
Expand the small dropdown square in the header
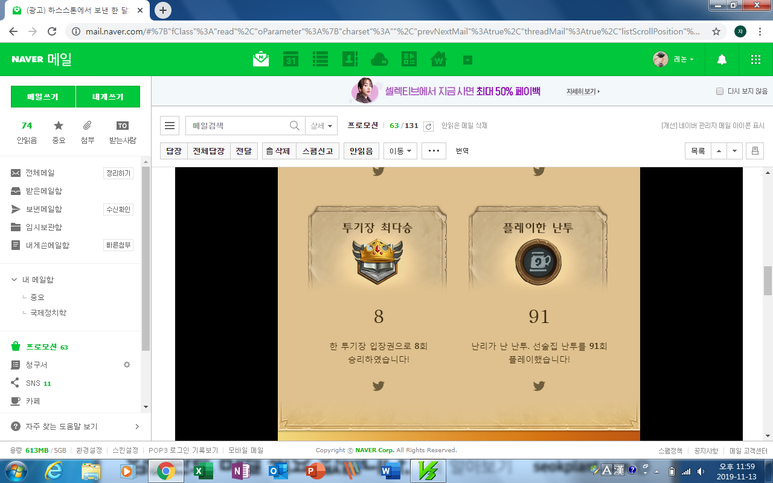(468, 60)
